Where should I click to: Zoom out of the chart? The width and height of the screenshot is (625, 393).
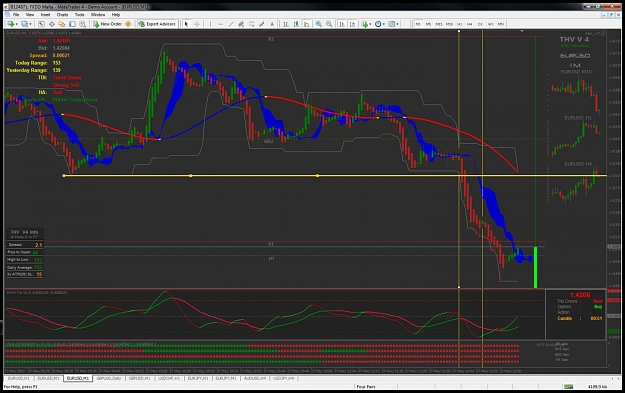(329, 24)
